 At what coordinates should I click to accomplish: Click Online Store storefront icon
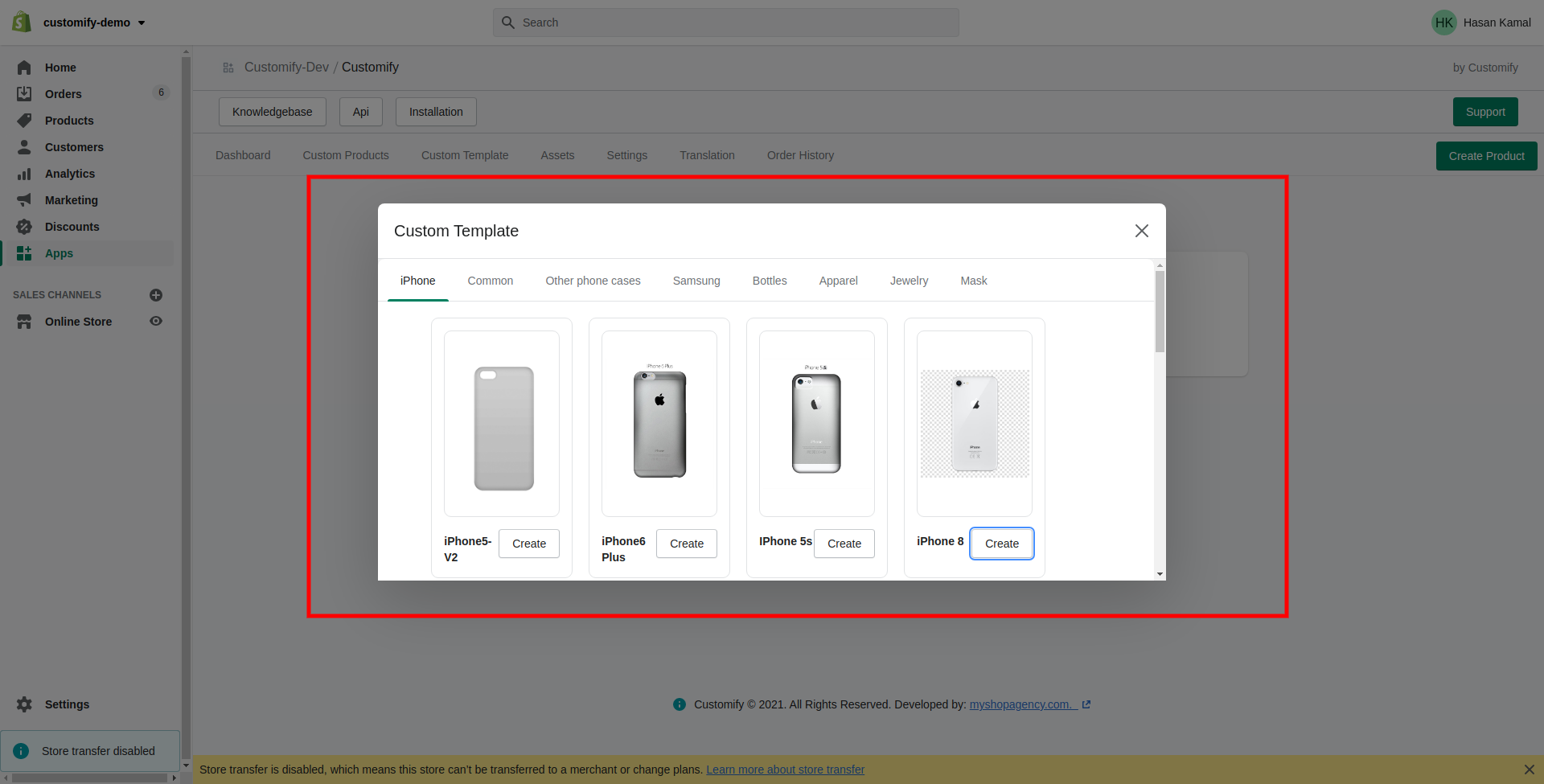click(x=24, y=322)
